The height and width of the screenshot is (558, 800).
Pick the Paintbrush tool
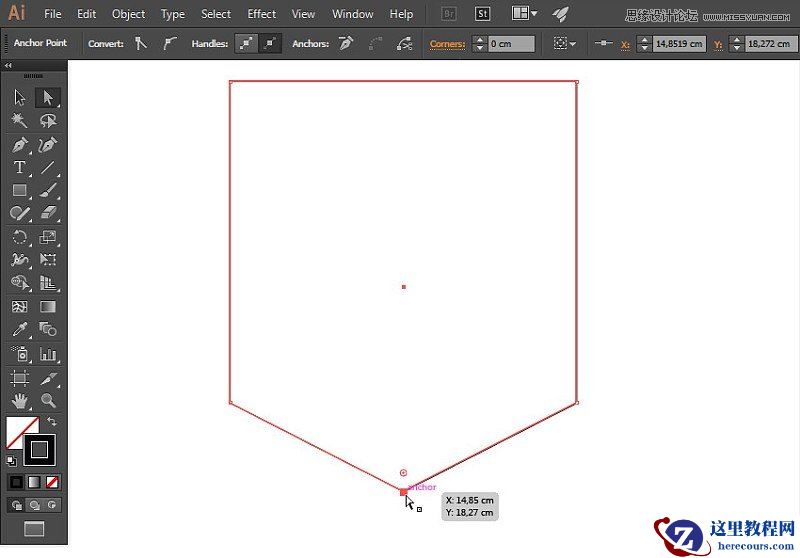pos(48,190)
